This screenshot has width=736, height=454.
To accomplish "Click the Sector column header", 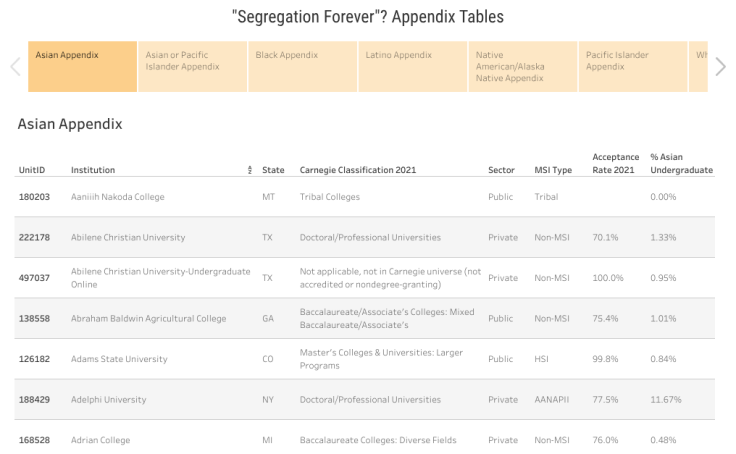I will 501,170.
